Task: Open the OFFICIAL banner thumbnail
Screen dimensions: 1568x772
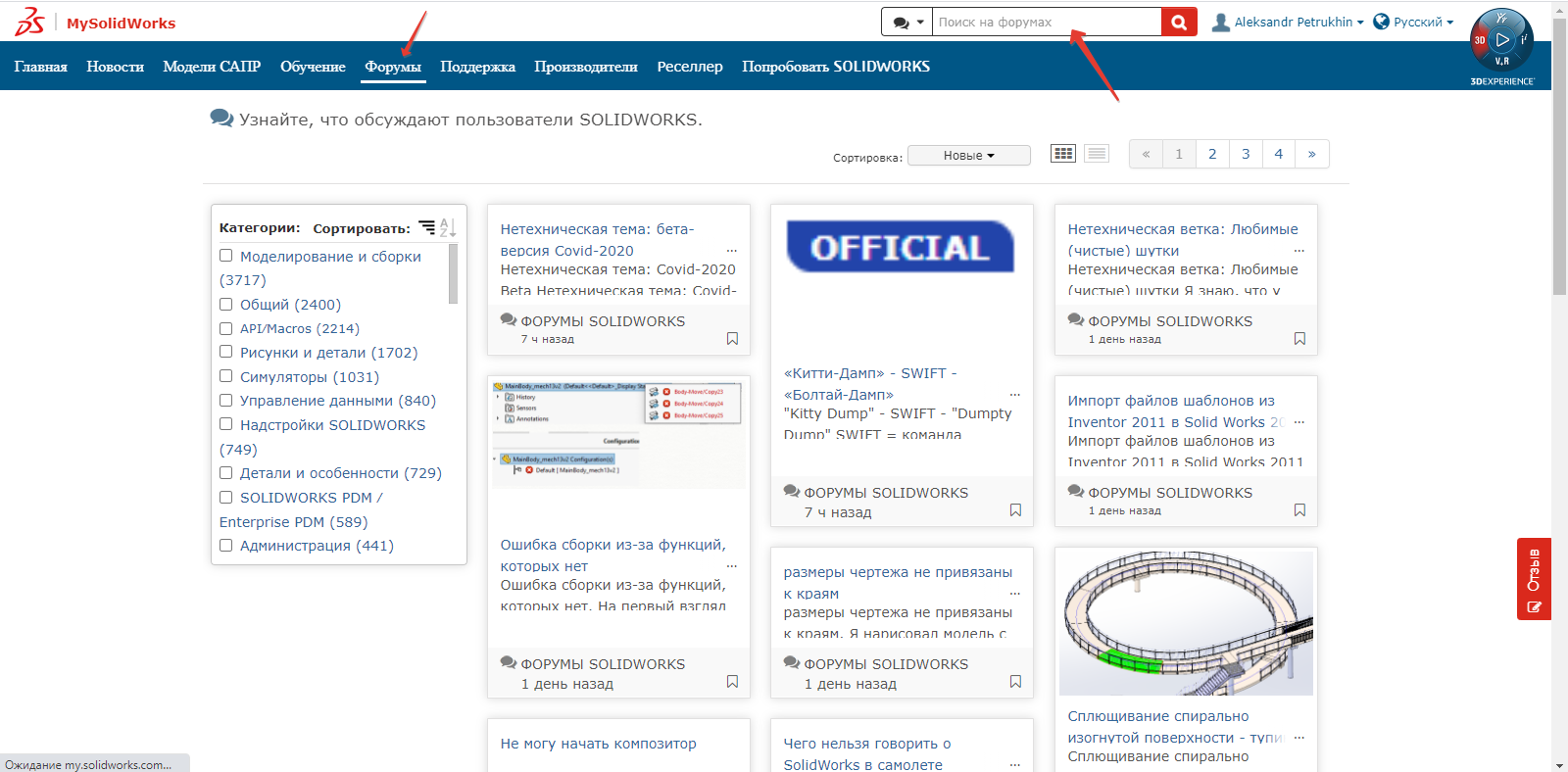Action: (x=901, y=246)
